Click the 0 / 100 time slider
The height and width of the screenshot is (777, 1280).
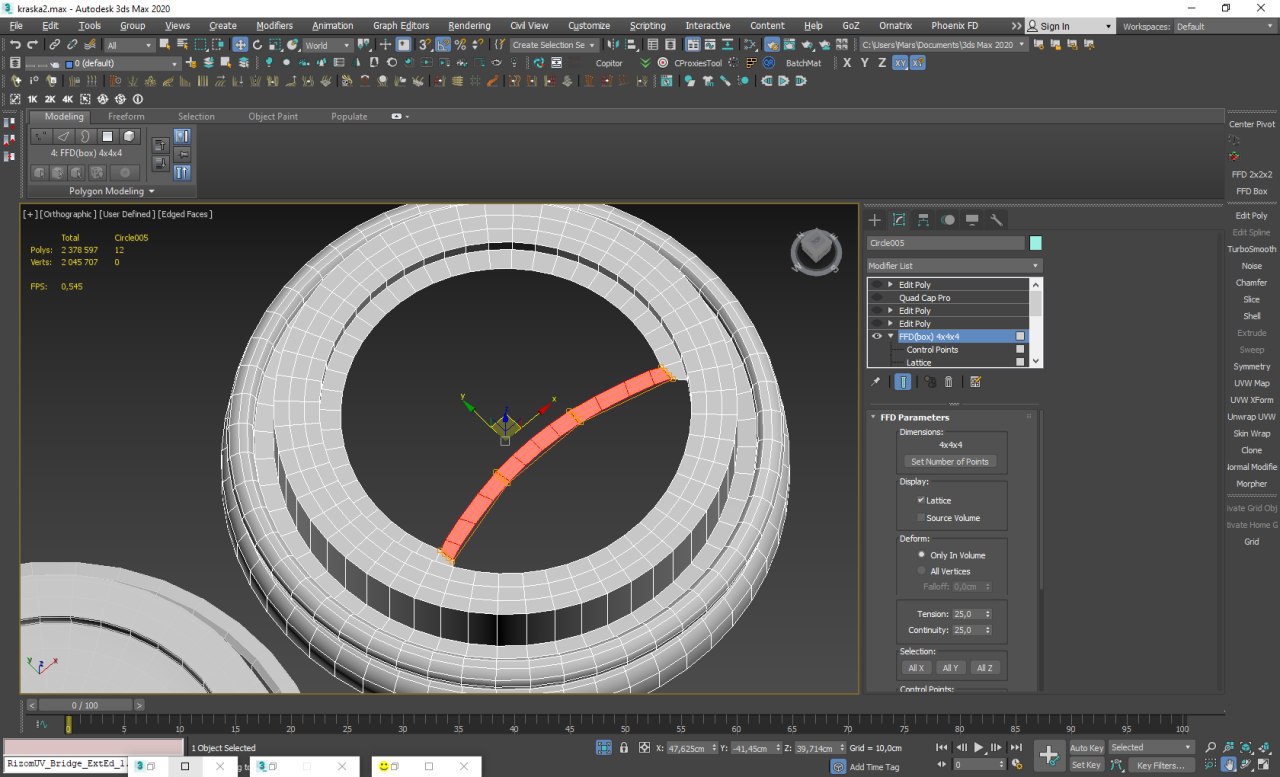point(85,705)
